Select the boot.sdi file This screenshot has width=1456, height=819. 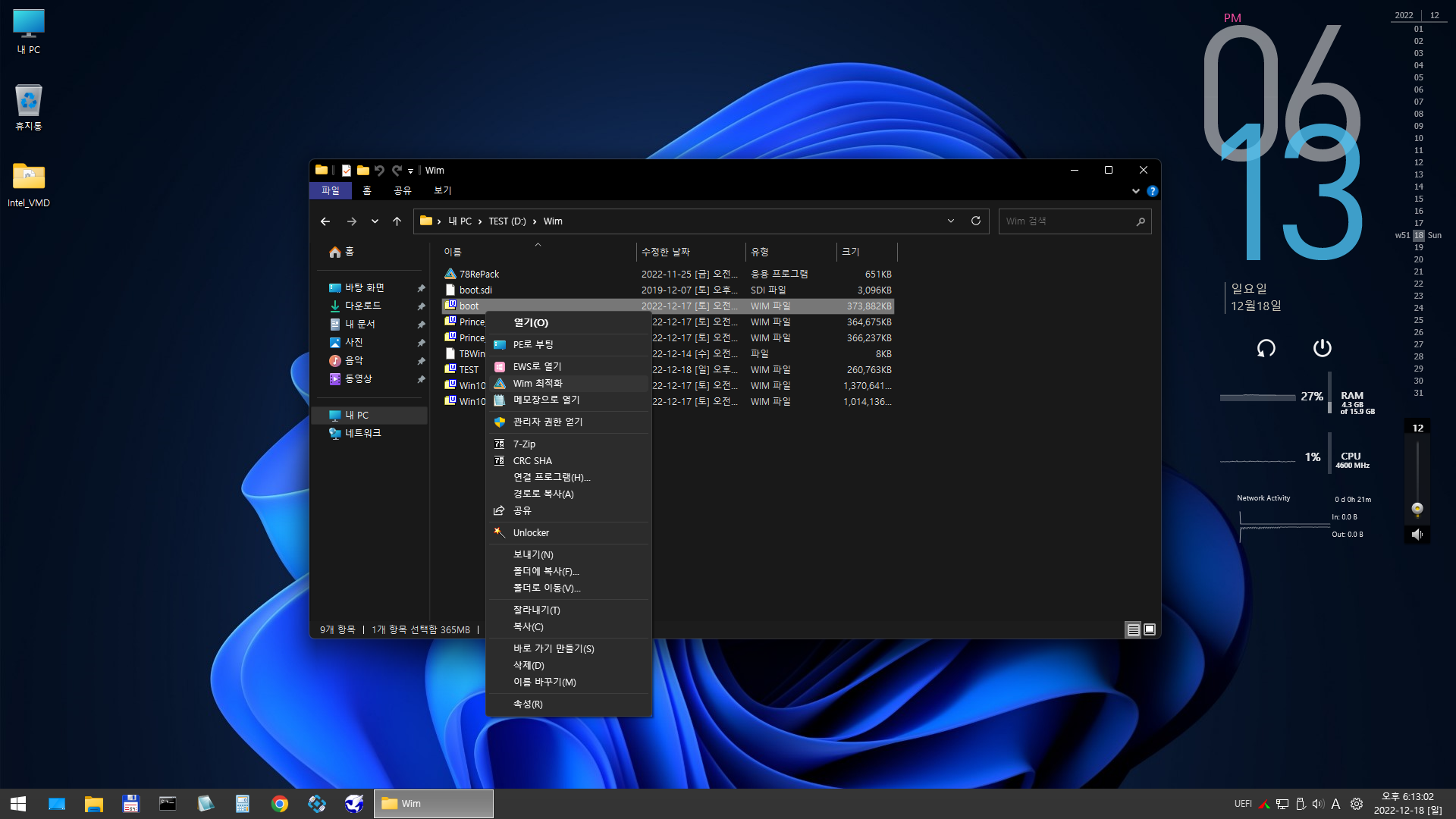pyautogui.click(x=475, y=290)
